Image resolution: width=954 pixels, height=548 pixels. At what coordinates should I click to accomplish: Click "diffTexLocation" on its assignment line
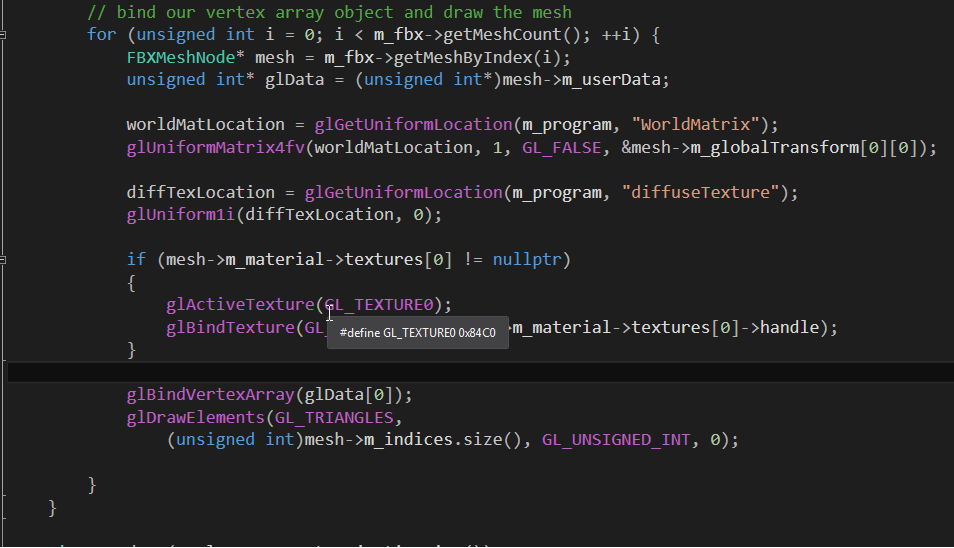coord(201,193)
